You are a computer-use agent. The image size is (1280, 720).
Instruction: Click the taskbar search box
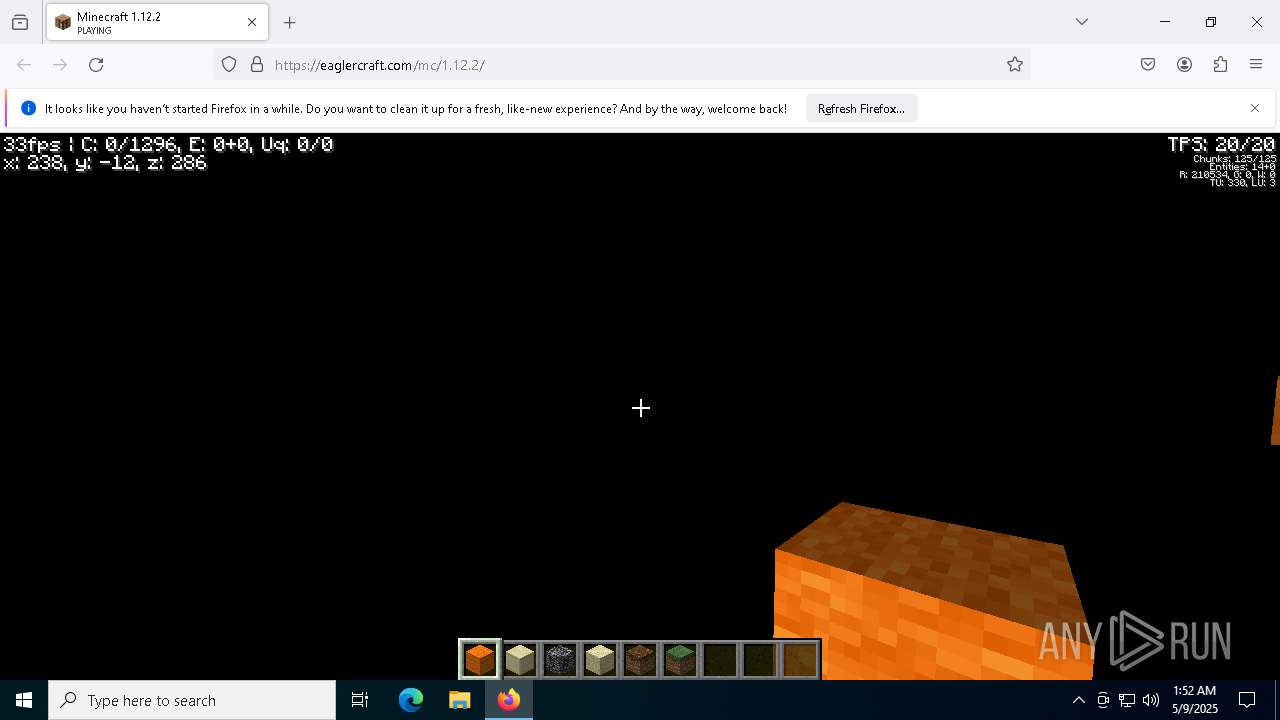(x=192, y=700)
